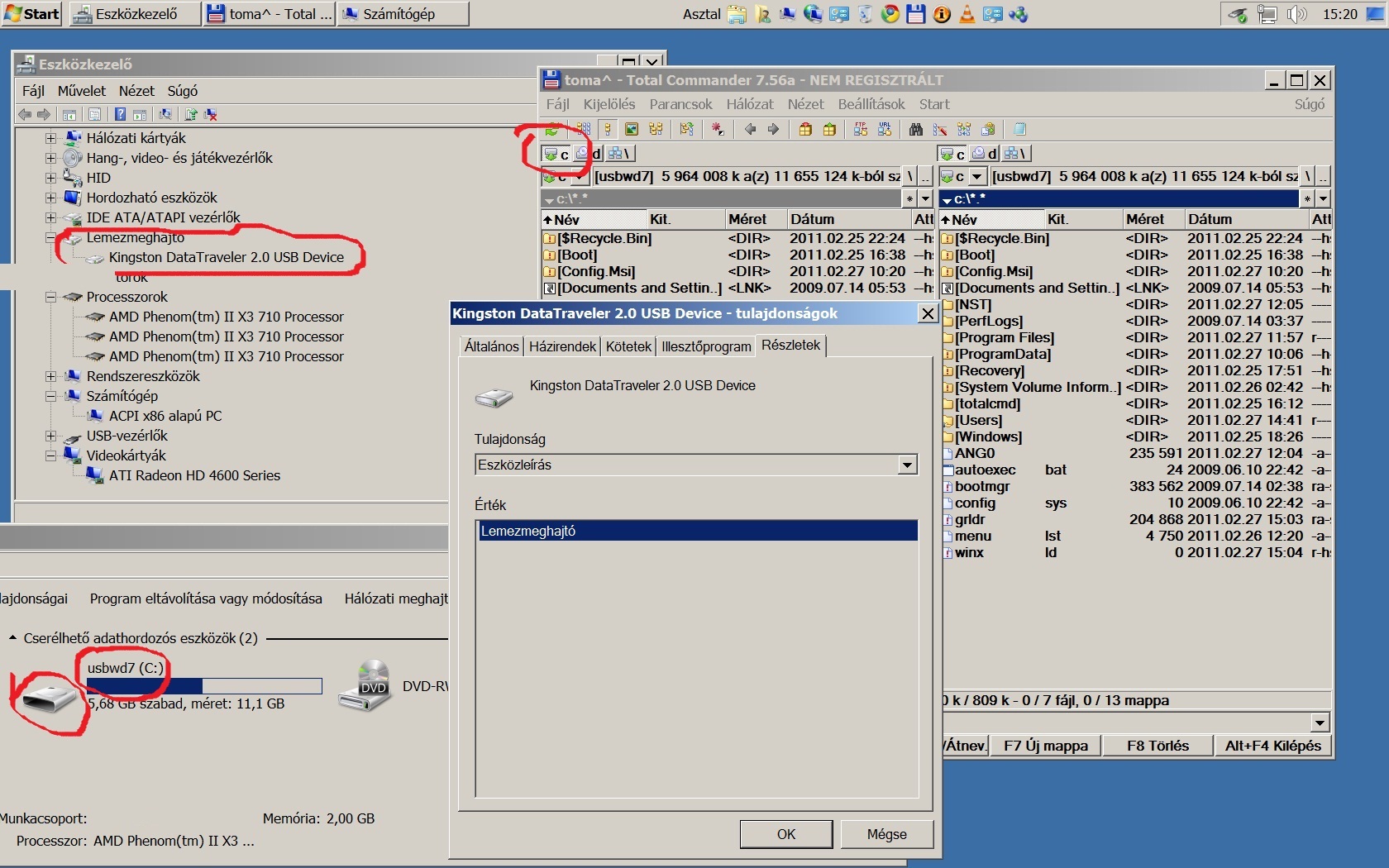The height and width of the screenshot is (868, 1389).
Task: Go back using the left arrow icon
Action: [x=750, y=129]
